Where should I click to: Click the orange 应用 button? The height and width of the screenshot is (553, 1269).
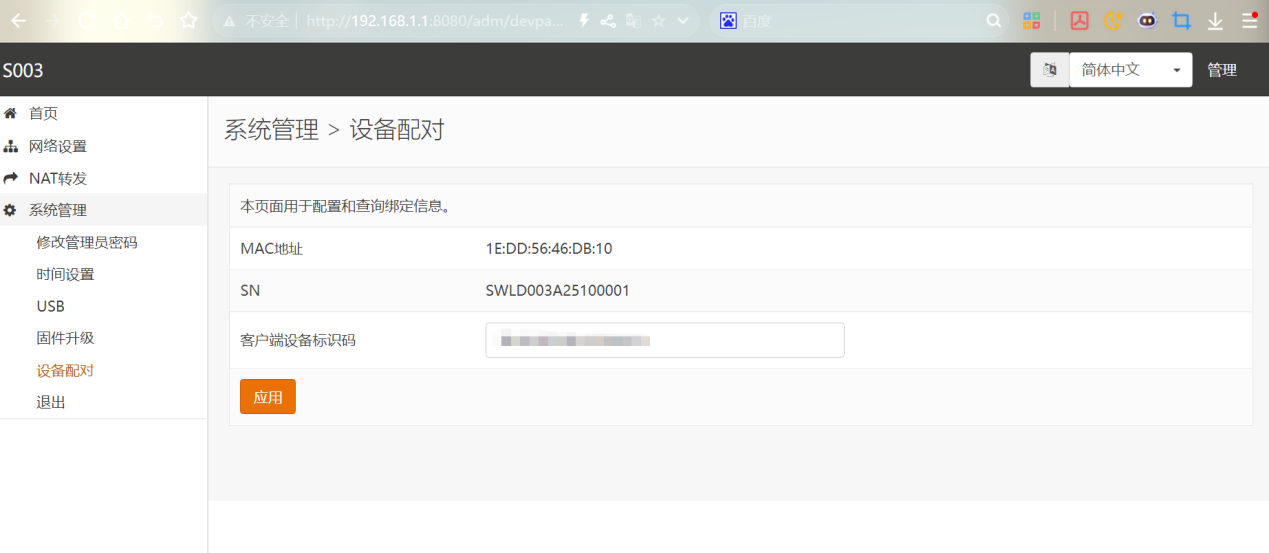tap(267, 397)
